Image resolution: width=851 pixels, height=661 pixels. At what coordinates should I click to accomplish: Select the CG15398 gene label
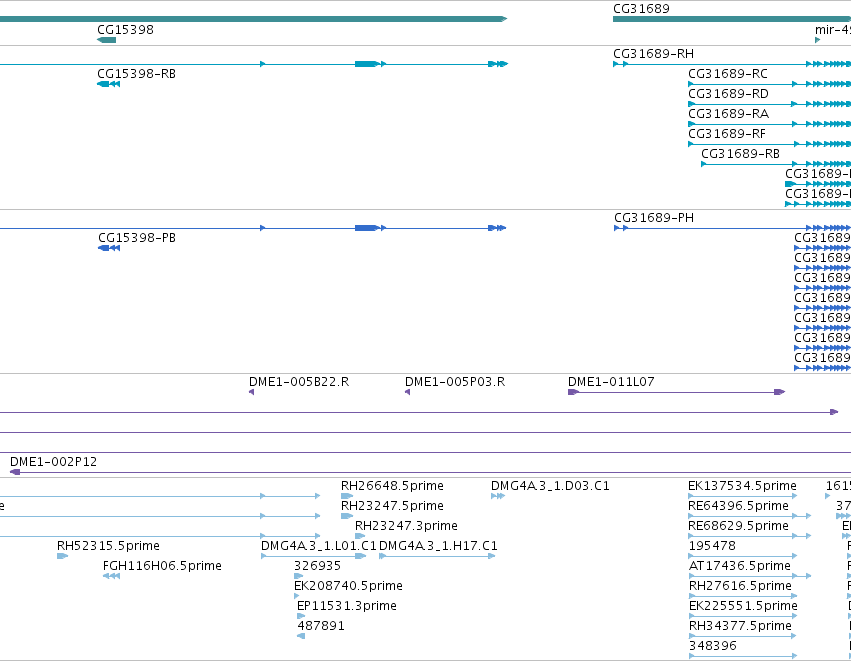click(x=125, y=29)
